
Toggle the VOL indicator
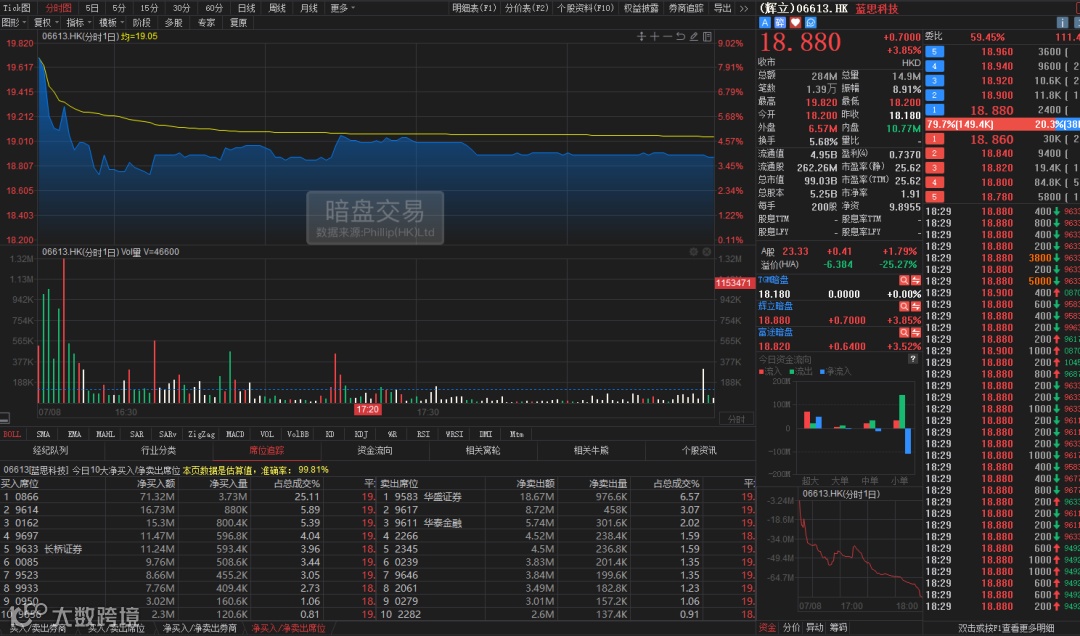(x=267, y=434)
